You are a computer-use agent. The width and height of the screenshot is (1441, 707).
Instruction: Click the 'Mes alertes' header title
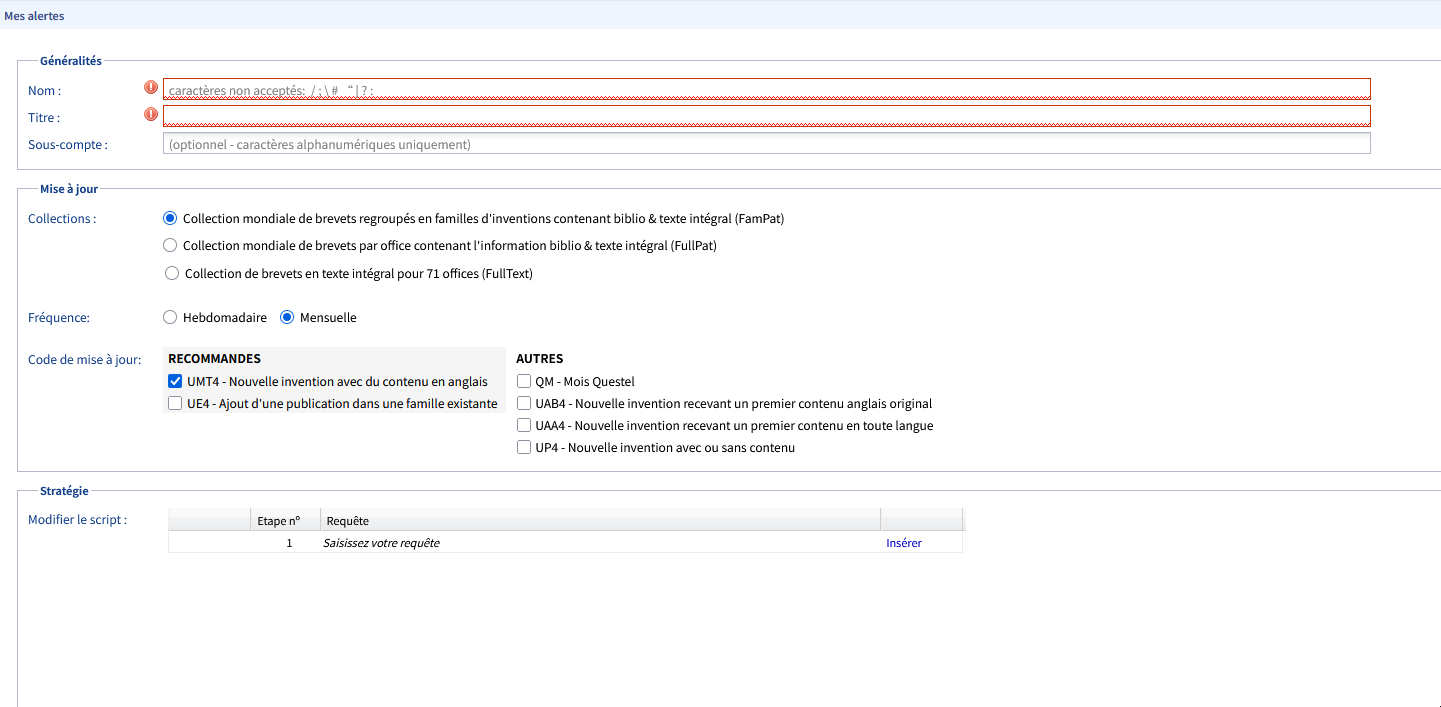34,15
